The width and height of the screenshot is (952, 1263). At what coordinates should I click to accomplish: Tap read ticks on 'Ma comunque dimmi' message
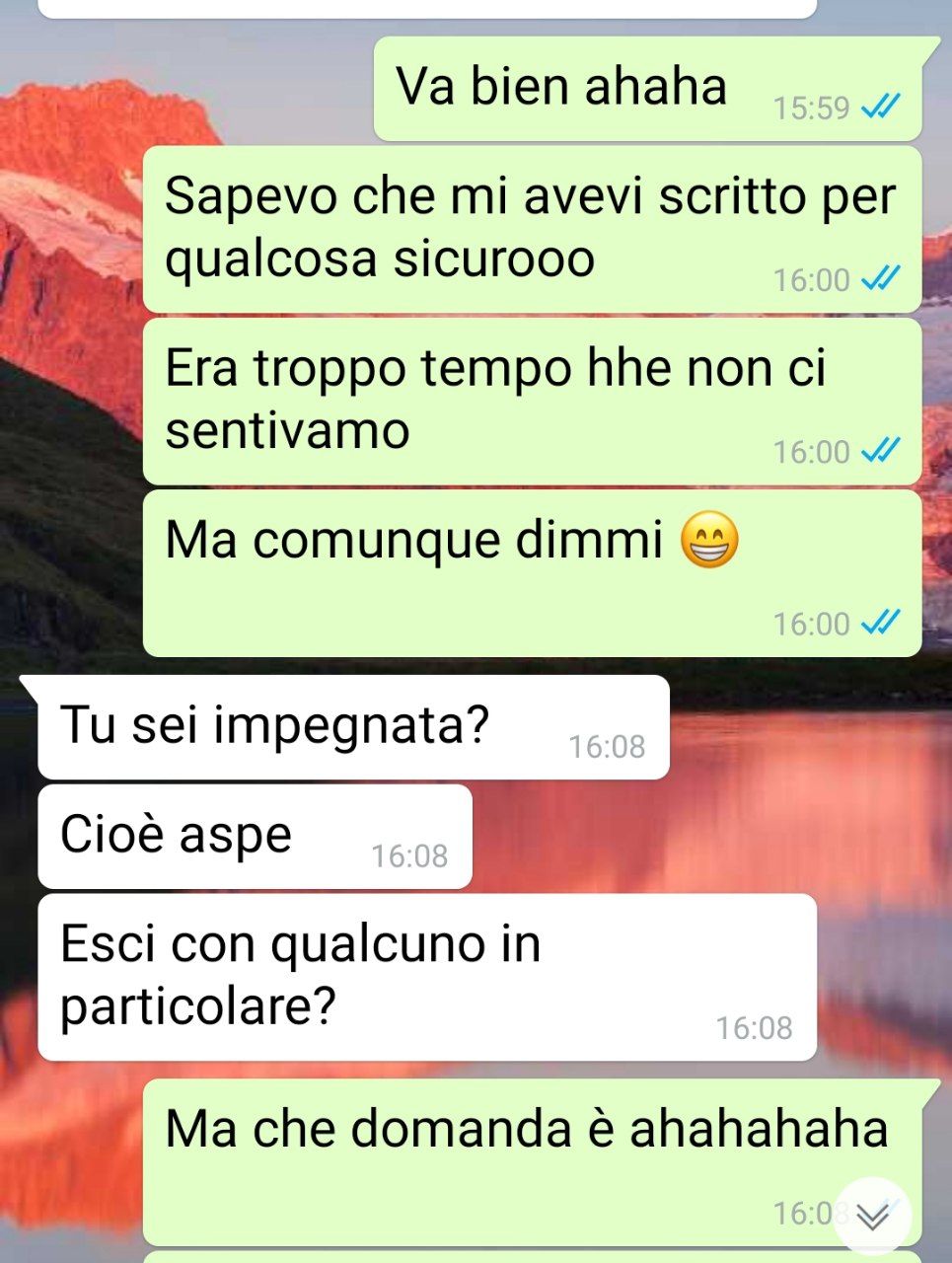881,623
